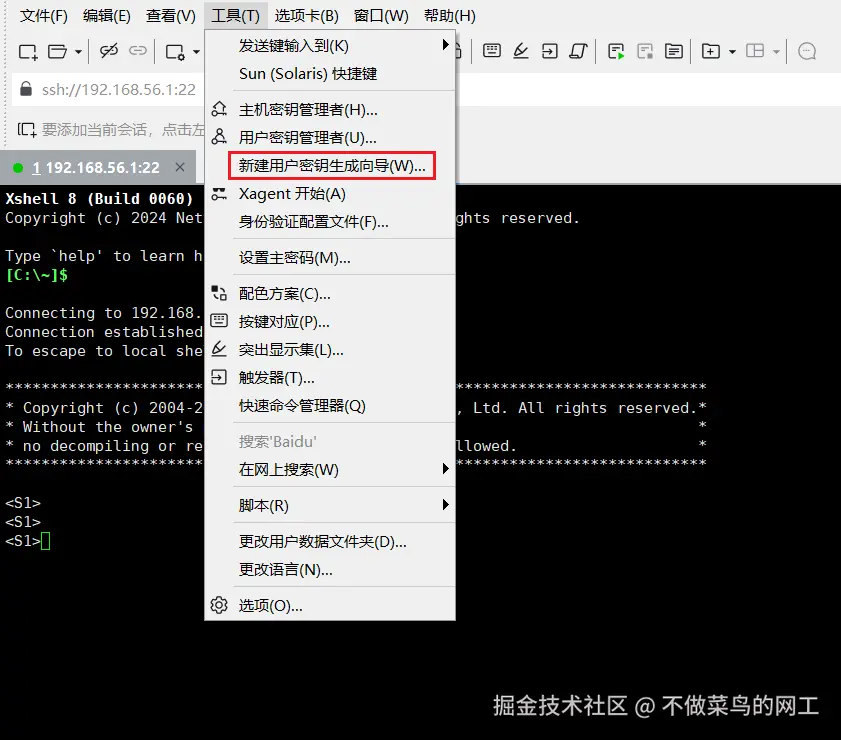Choose 新建用户密钥生成向导(W) menu item

330,166
